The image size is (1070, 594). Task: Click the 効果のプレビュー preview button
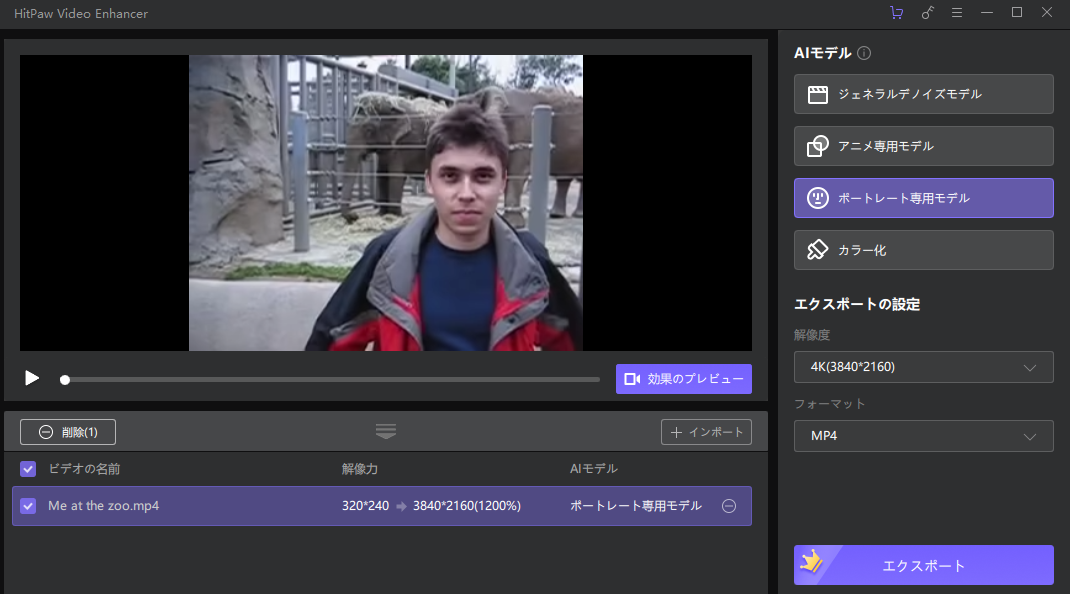click(683, 379)
